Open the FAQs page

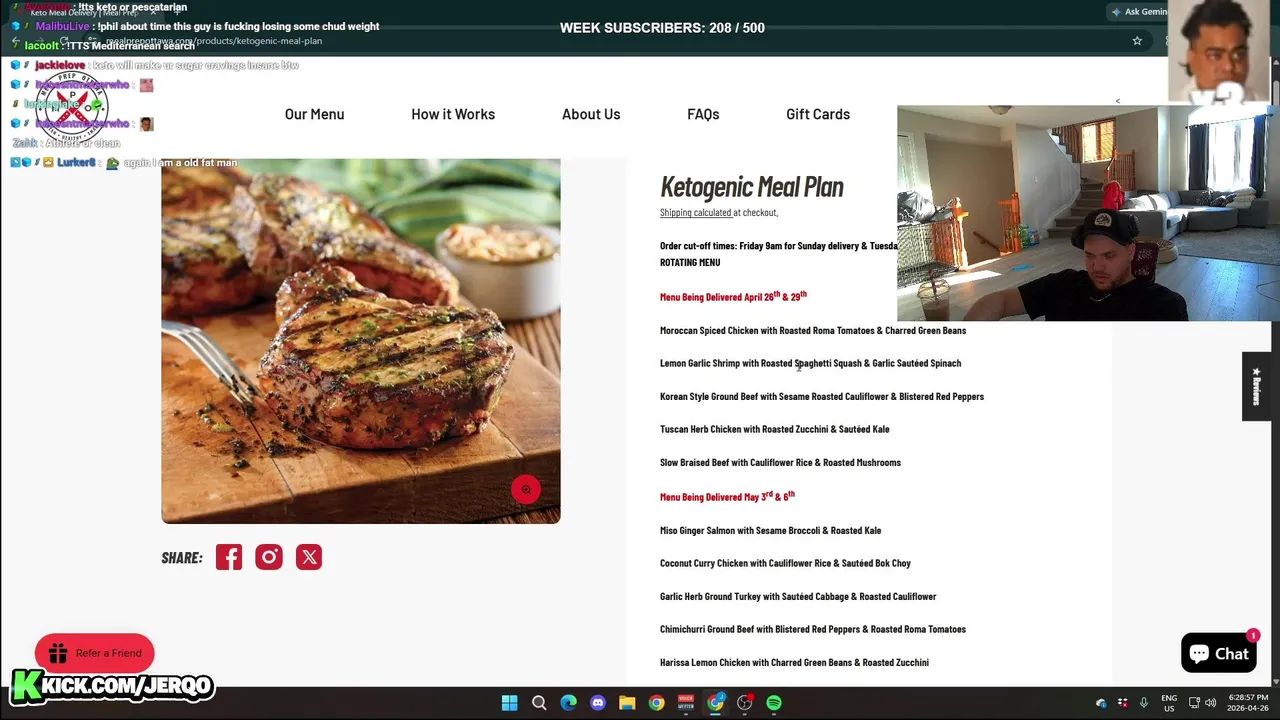coord(703,114)
